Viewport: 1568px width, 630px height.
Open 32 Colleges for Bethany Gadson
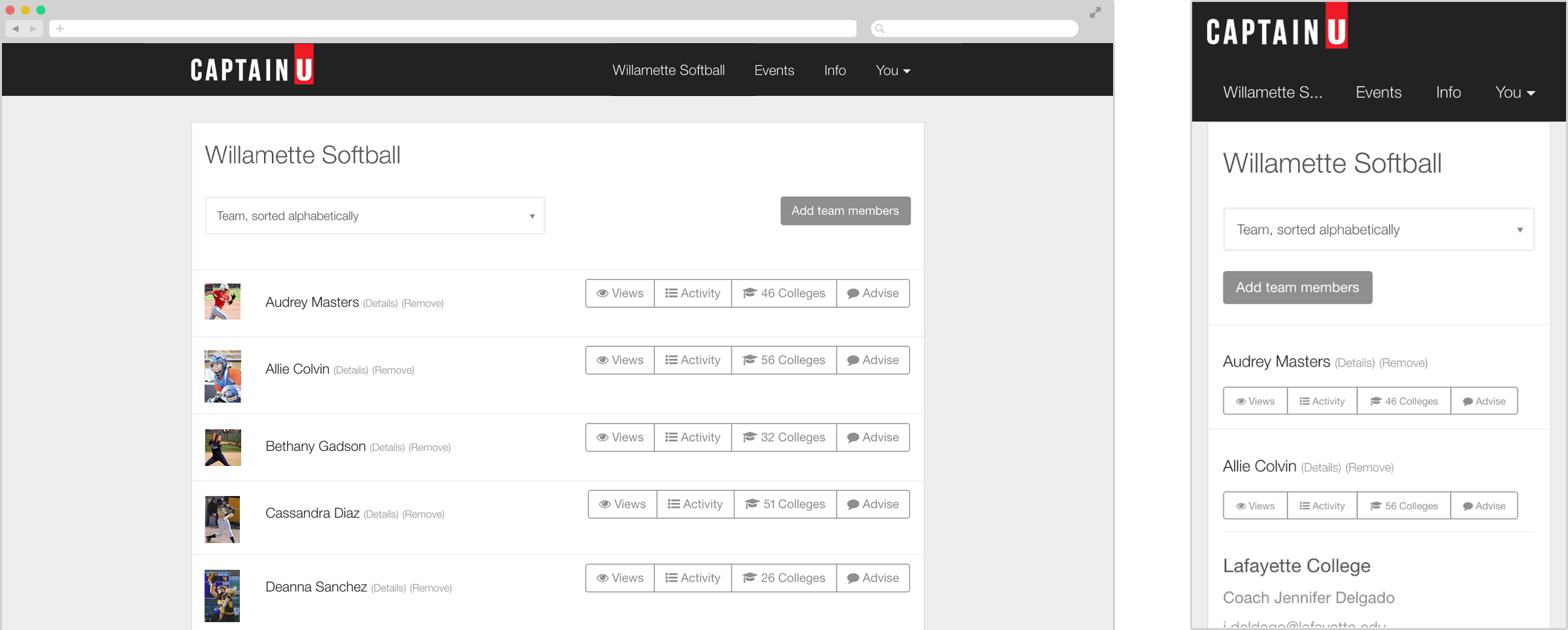point(783,437)
